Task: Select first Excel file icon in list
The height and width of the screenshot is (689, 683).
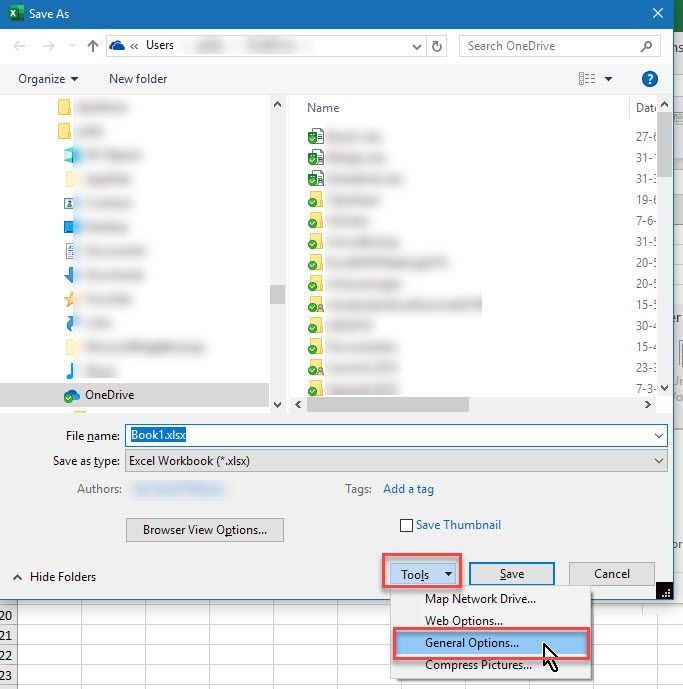Action: [x=316, y=136]
